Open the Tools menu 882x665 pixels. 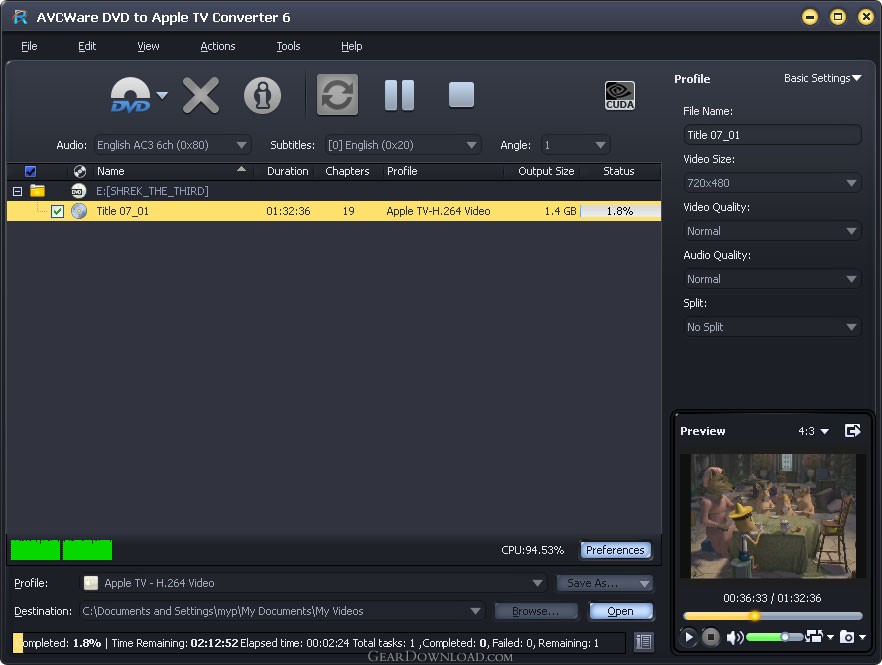[288, 46]
